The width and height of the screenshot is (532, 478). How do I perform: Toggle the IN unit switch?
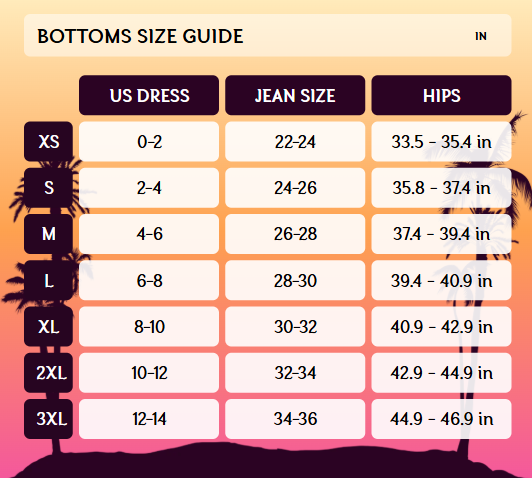481,36
